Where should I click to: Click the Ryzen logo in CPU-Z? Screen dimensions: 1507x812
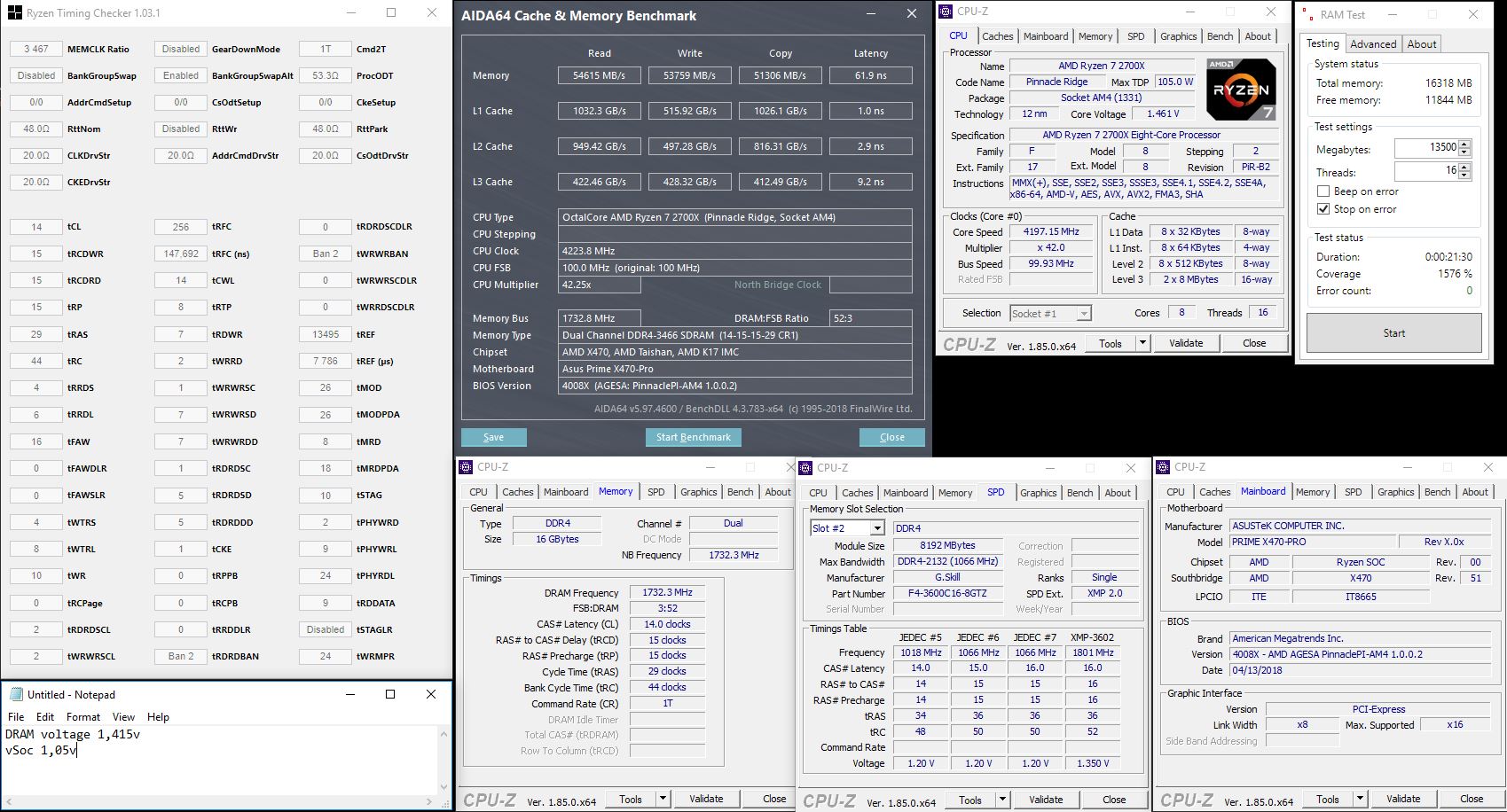[1242, 89]
